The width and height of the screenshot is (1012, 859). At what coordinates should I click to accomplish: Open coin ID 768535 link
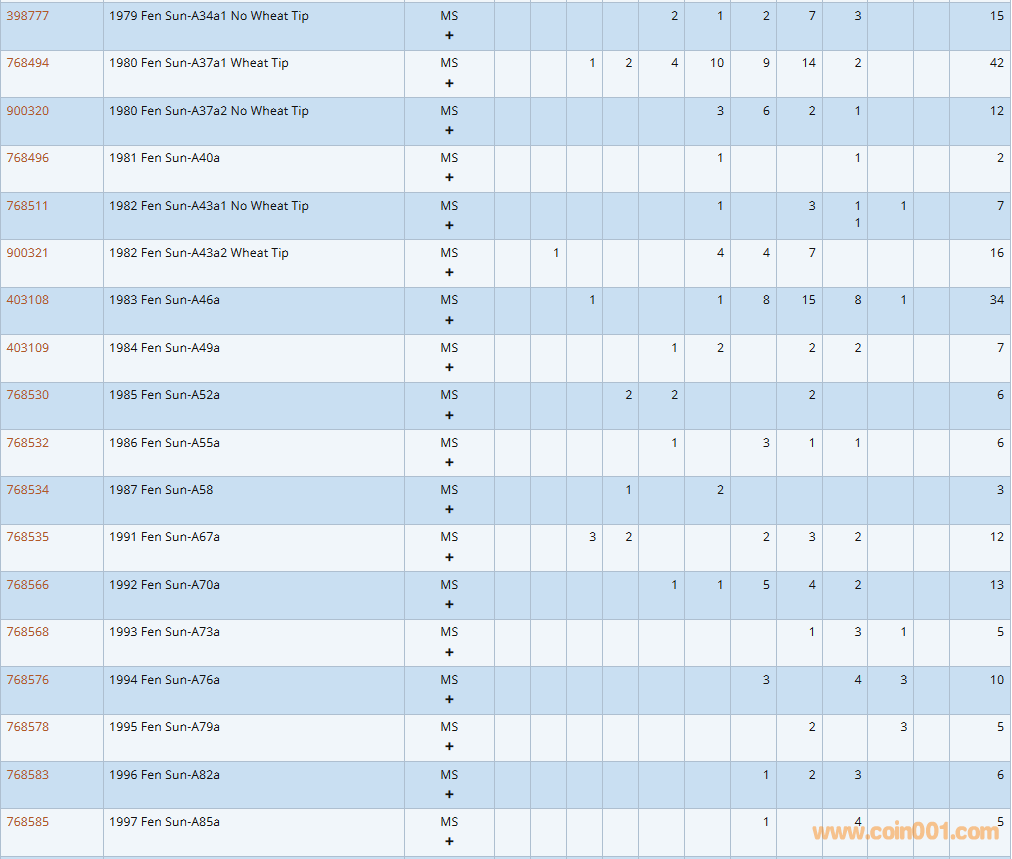point(28,537)
